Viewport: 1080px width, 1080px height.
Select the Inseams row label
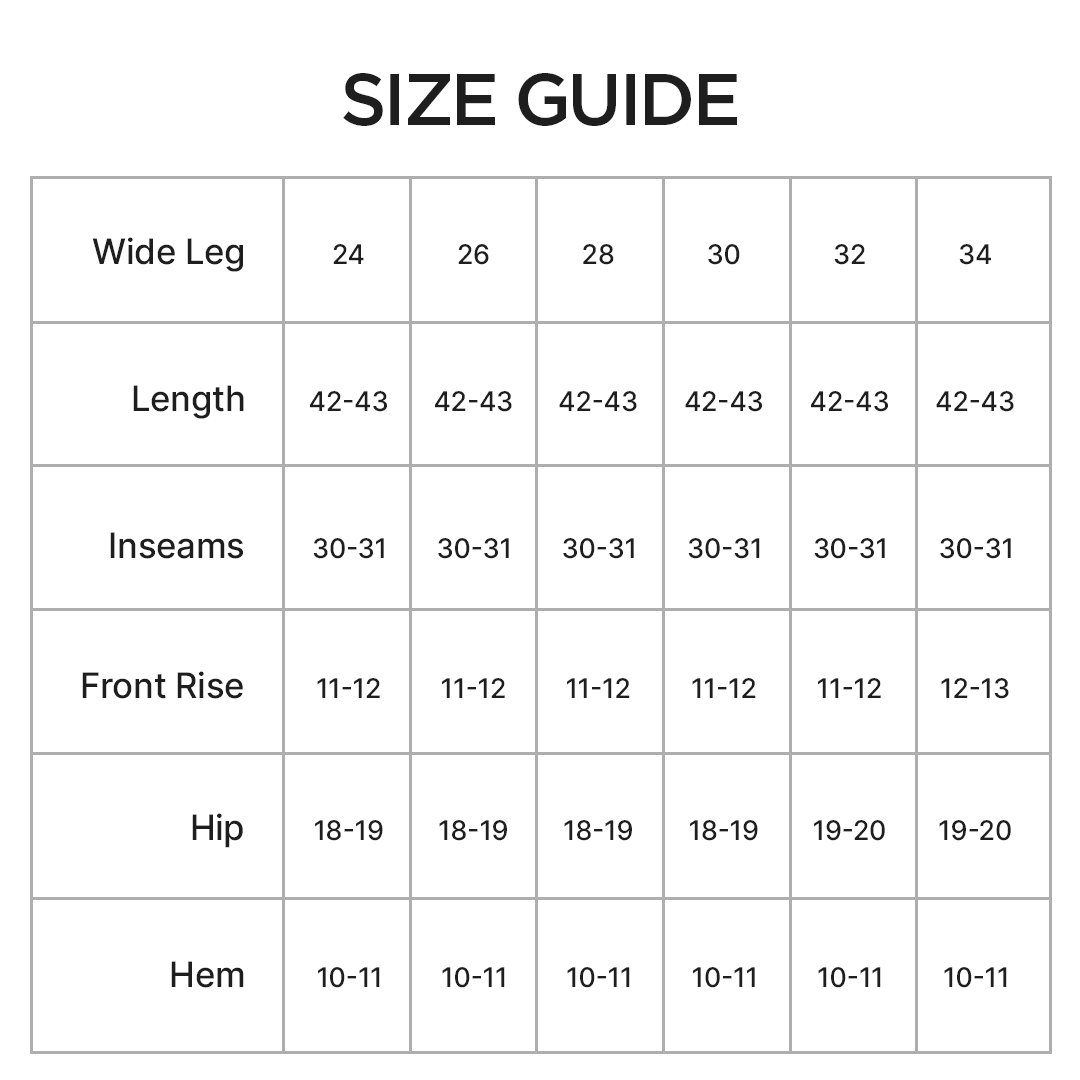pyautogui.click(x=176, y=546)
